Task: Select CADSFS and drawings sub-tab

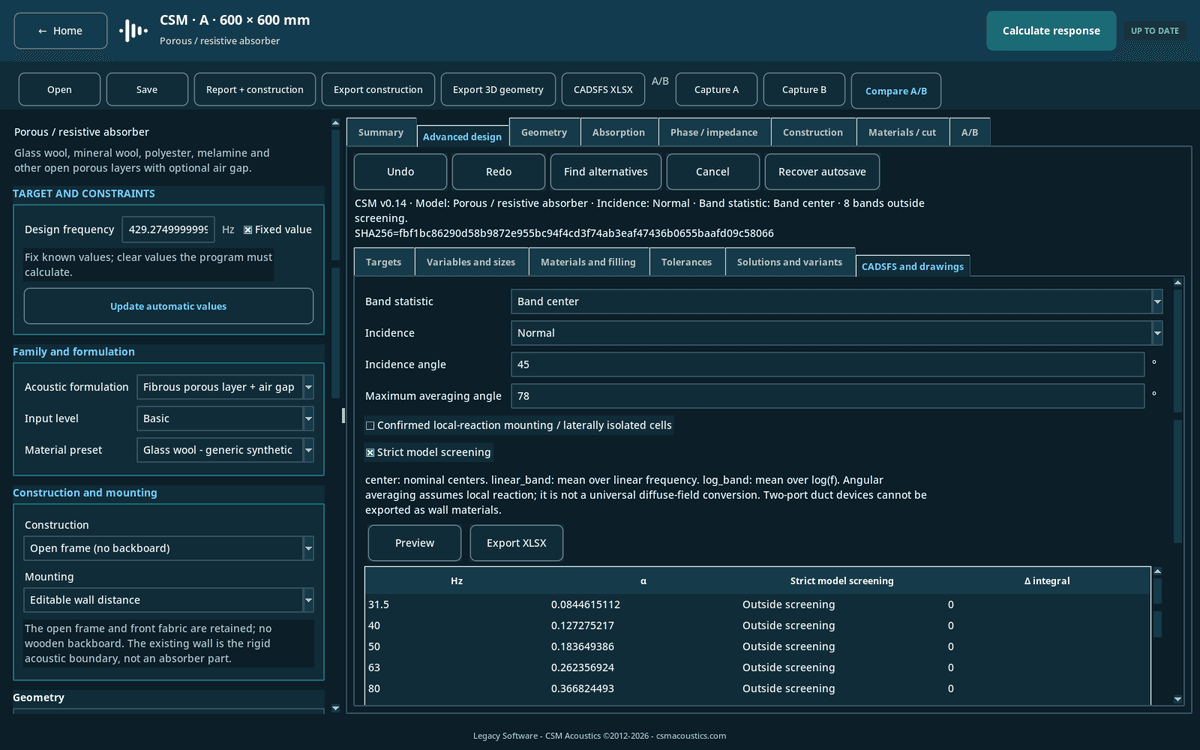Action: click(913, 266)
